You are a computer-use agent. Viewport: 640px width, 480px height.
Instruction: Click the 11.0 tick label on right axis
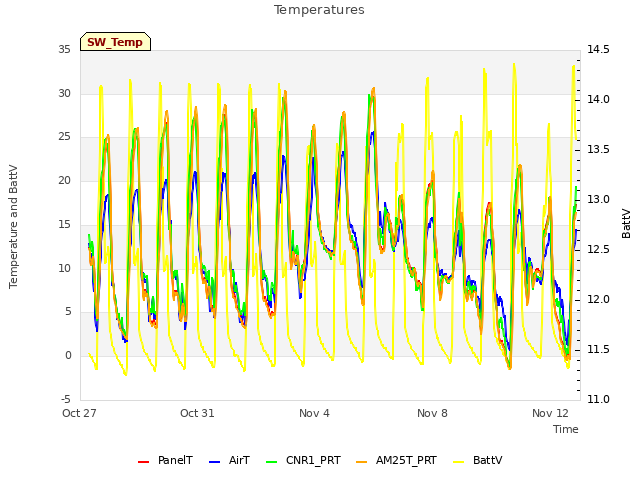click(598, 399)
